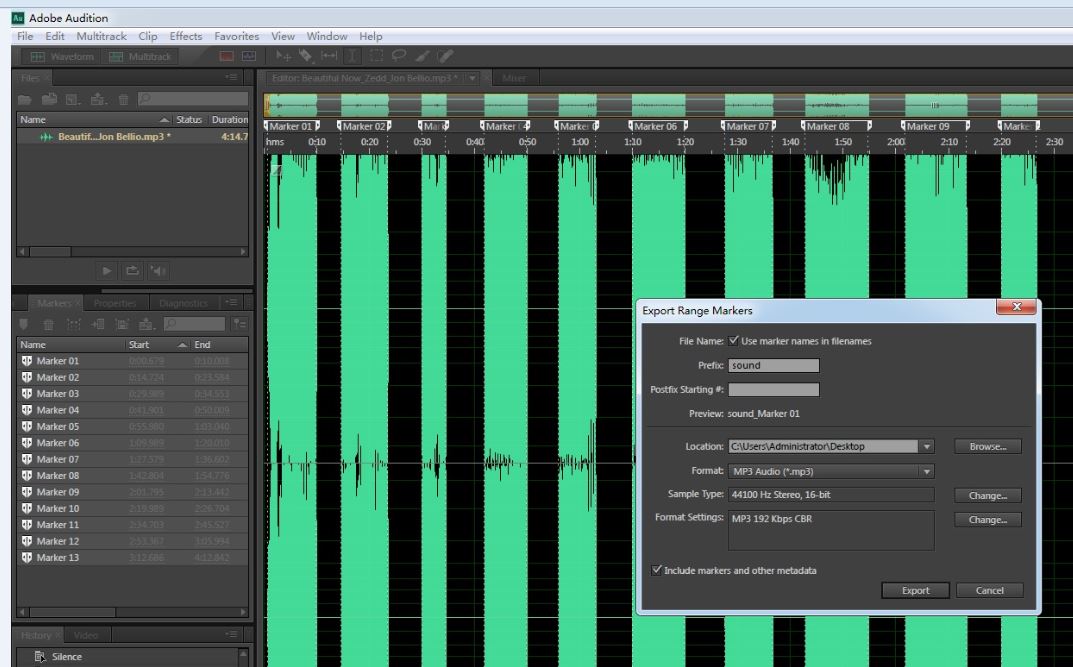The width and height of the screenshot is (1073, 667).
Task: Uncheck Use marker names in filenames
Action: pos(735,341)
